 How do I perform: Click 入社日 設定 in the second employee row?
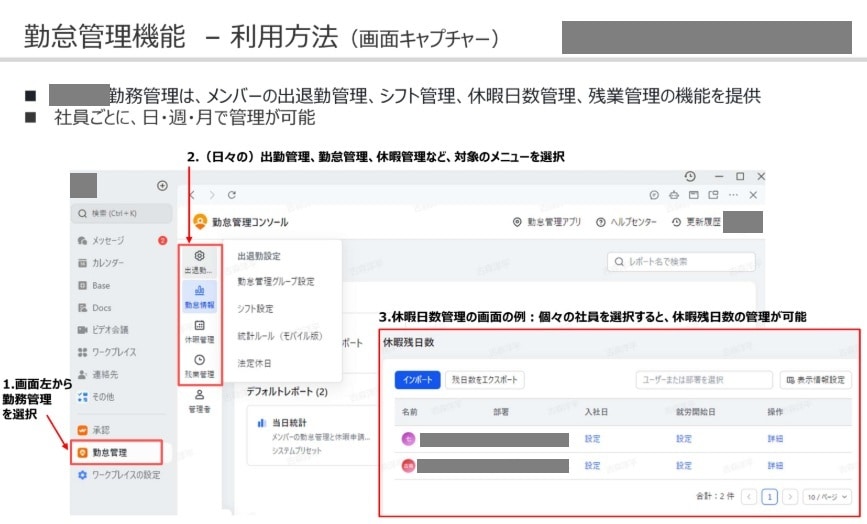592,465
